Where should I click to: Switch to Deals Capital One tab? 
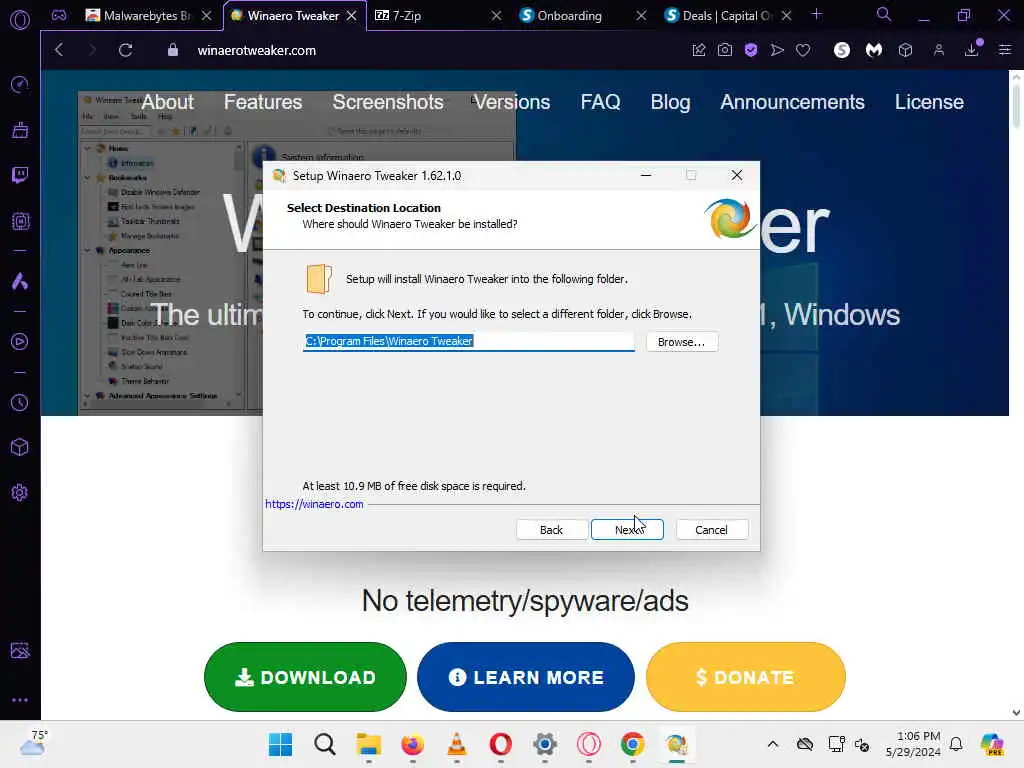click(x=717, y=16)
